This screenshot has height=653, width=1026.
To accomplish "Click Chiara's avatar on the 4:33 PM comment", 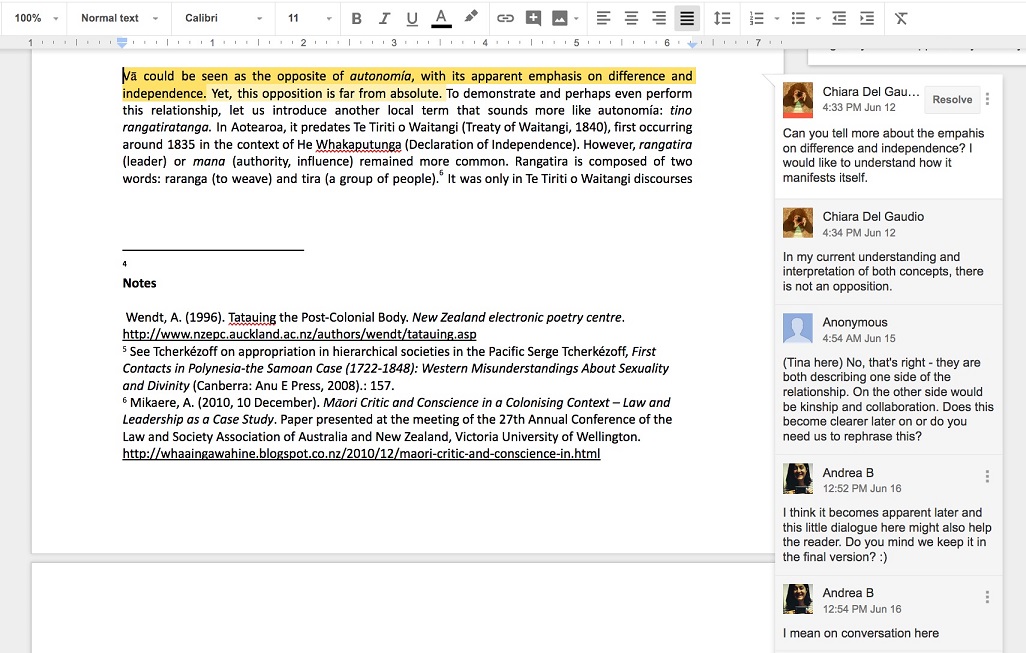I will click(798, 99).
